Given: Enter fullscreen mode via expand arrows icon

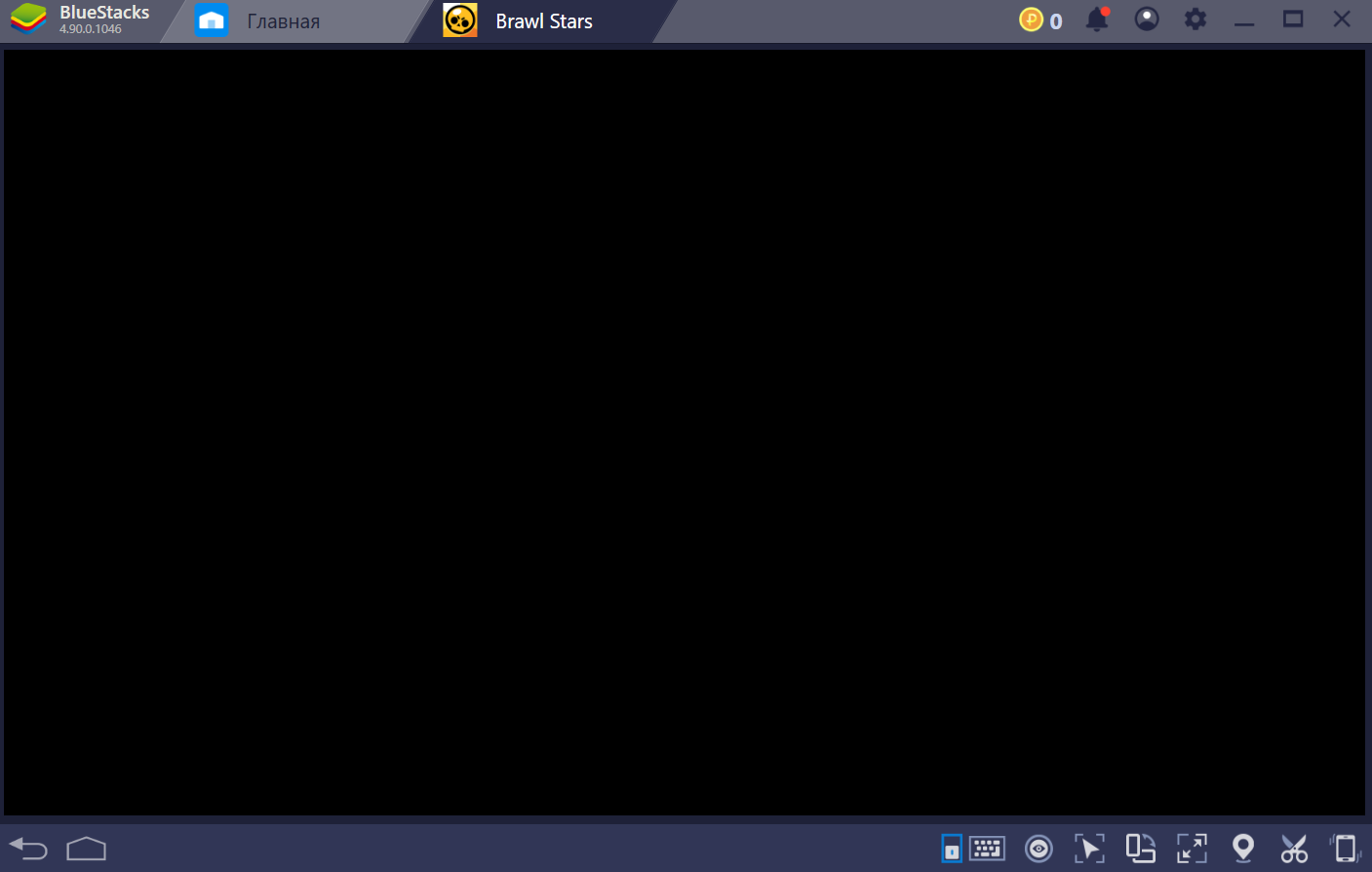Looking at the screenshot, I should click(x=1192, y=849).
